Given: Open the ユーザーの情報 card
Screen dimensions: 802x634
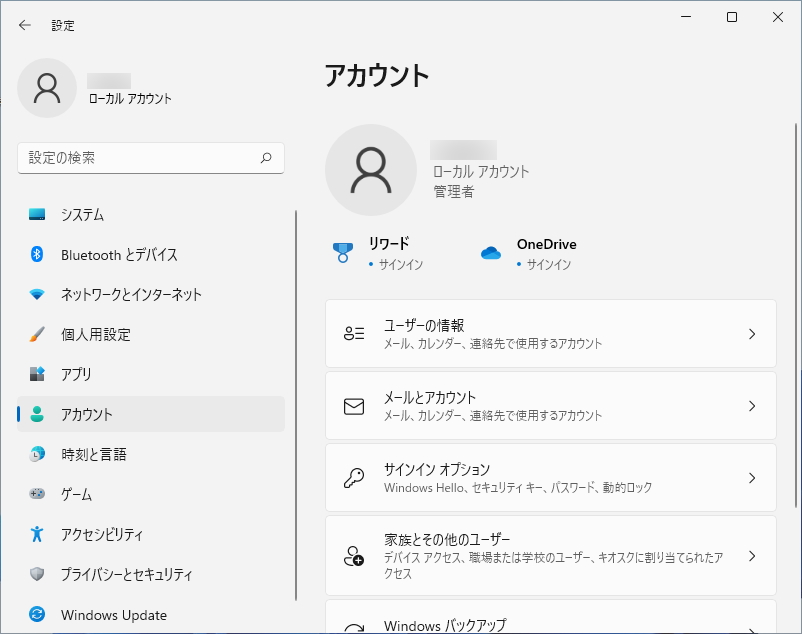Looking at the screenshot, I should coord(551,333).
